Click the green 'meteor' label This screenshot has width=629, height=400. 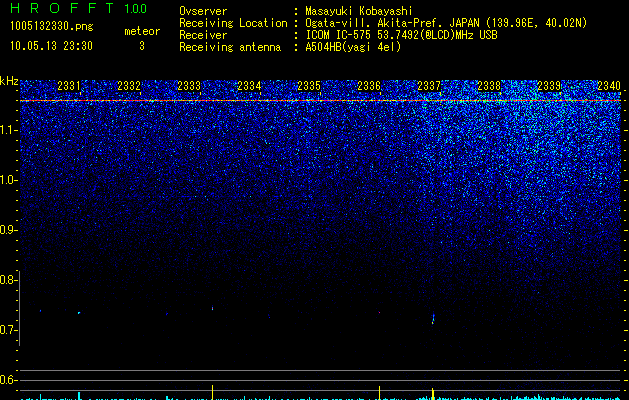point(142,31)
